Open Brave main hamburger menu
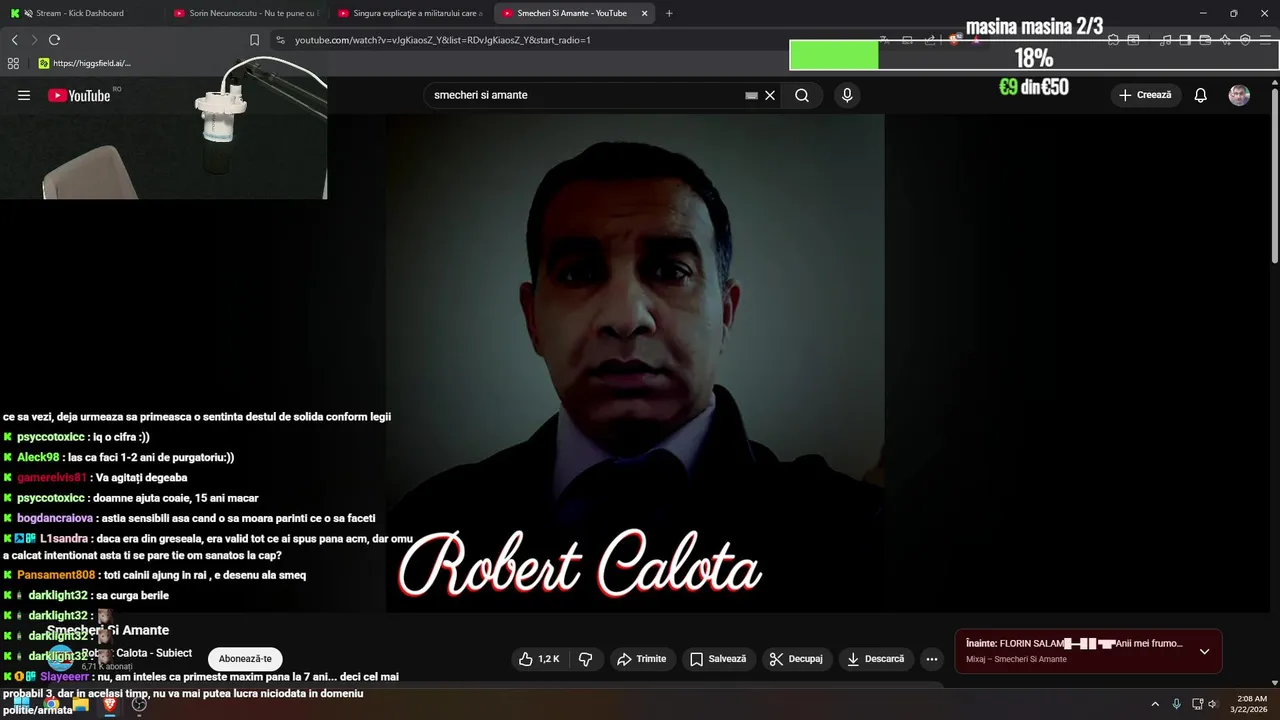Screen dimensions: 1280x720 1265,40
